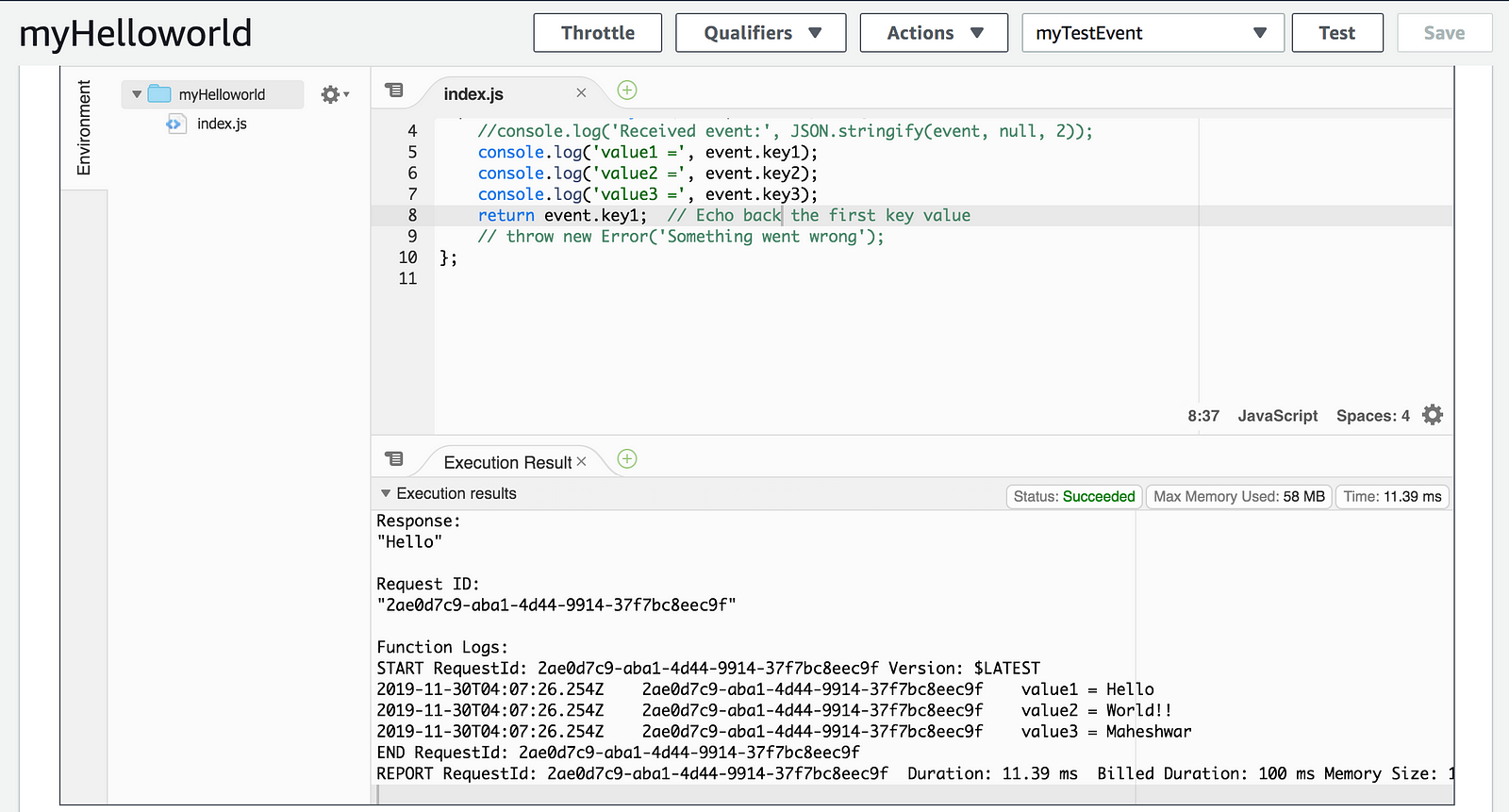Click line number 4 in the gutter

click(x=412, y=131)
